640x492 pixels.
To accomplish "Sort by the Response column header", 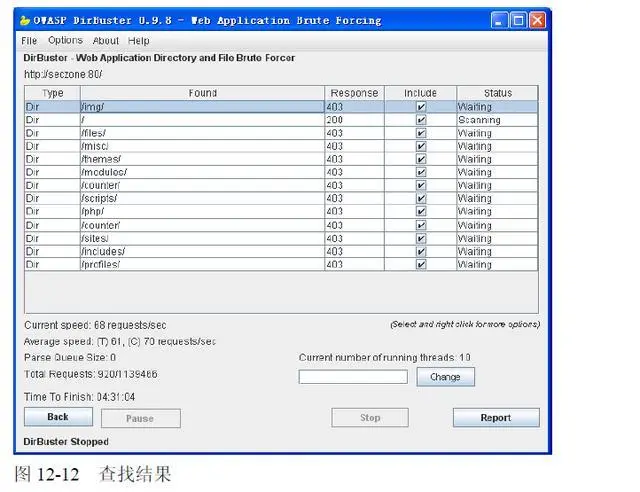I will pos(354,93).
